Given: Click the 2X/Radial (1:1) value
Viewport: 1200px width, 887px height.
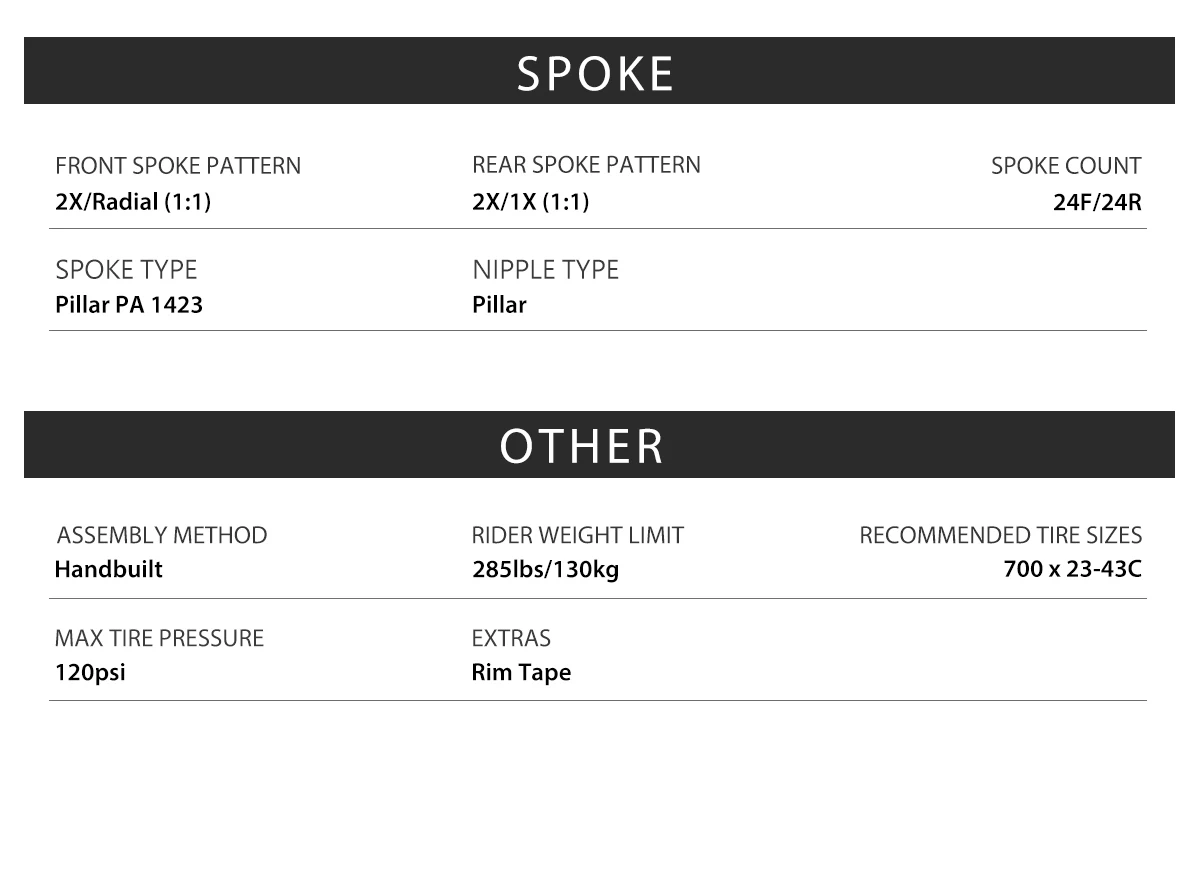Looking at the screenshot, I should 133,202.
